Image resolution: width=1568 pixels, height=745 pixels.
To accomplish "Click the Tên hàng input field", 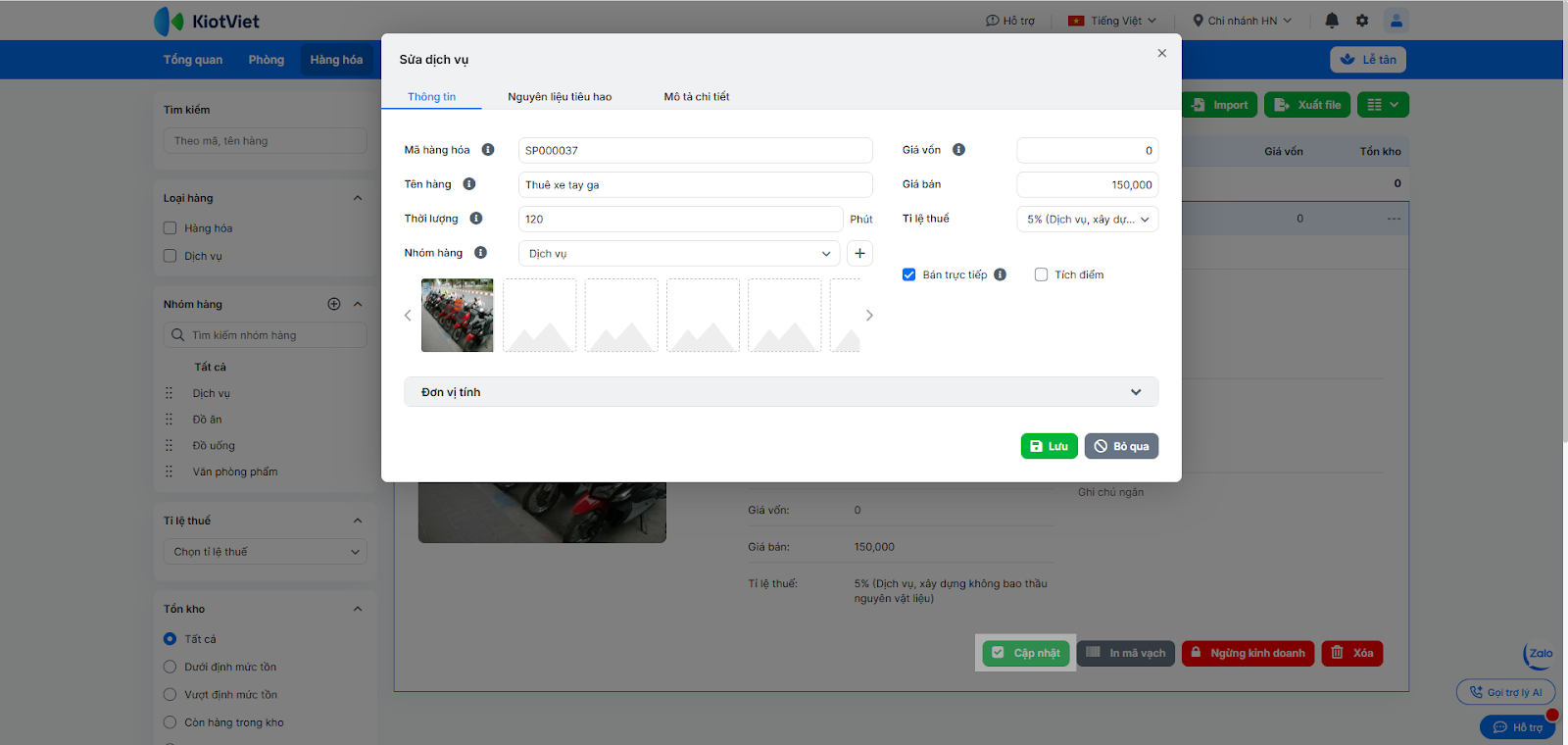I will pos(695,184).
